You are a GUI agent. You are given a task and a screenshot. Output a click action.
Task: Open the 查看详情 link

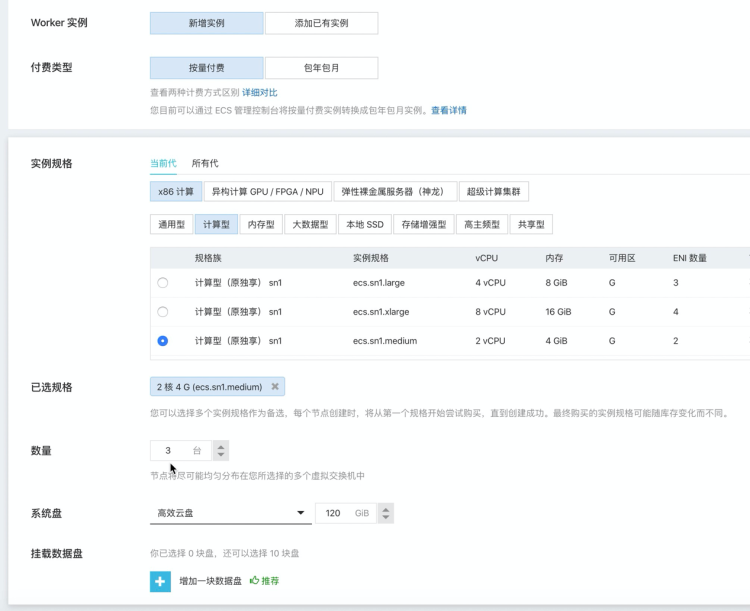(449, 111)
